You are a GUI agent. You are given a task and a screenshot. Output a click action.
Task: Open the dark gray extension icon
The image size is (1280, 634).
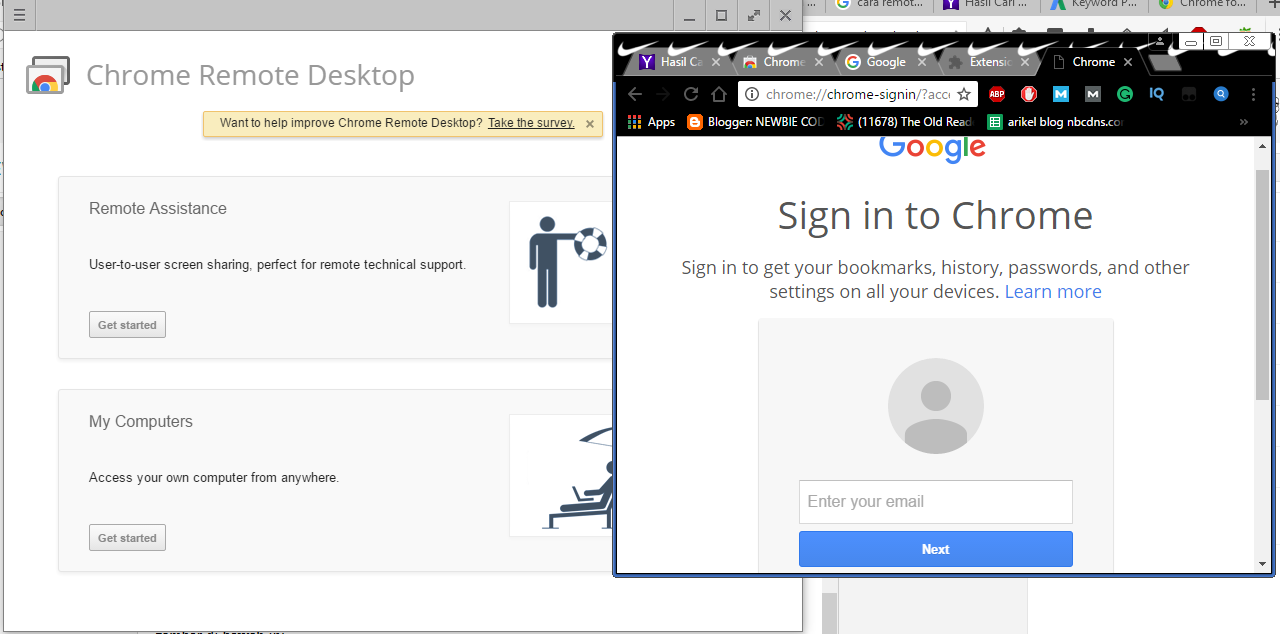[1189, 94]
